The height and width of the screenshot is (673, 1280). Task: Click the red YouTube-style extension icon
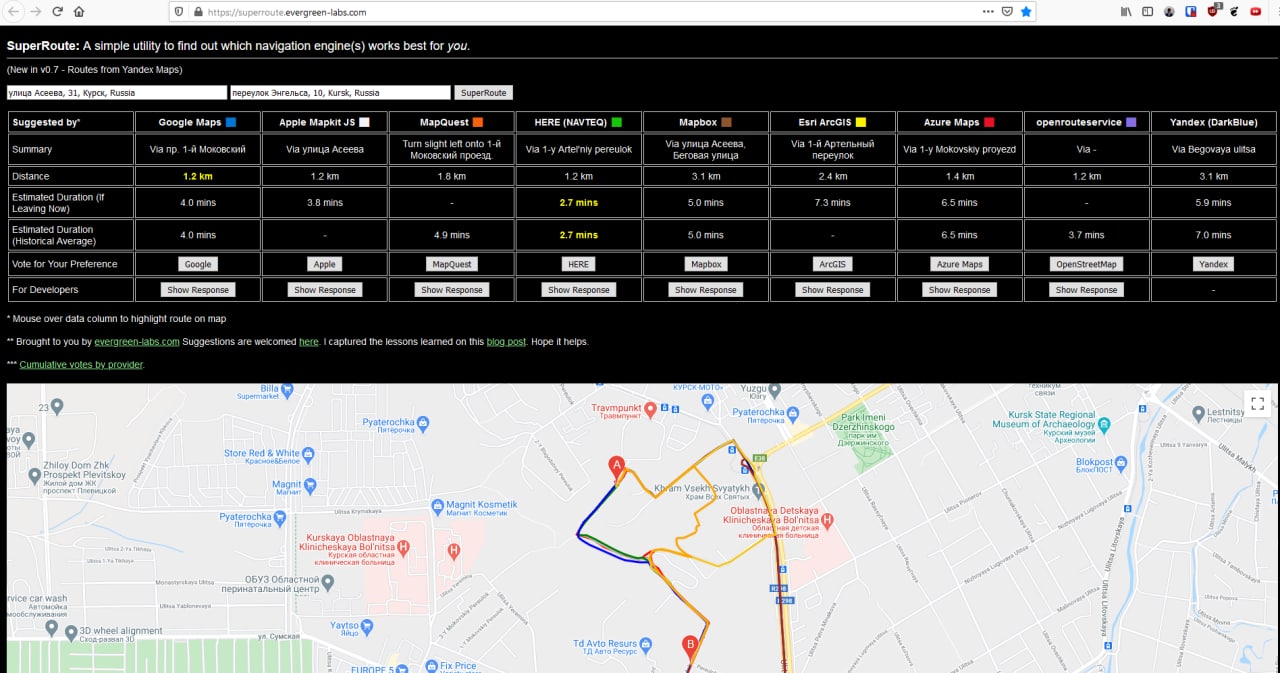coord(1256,12)
